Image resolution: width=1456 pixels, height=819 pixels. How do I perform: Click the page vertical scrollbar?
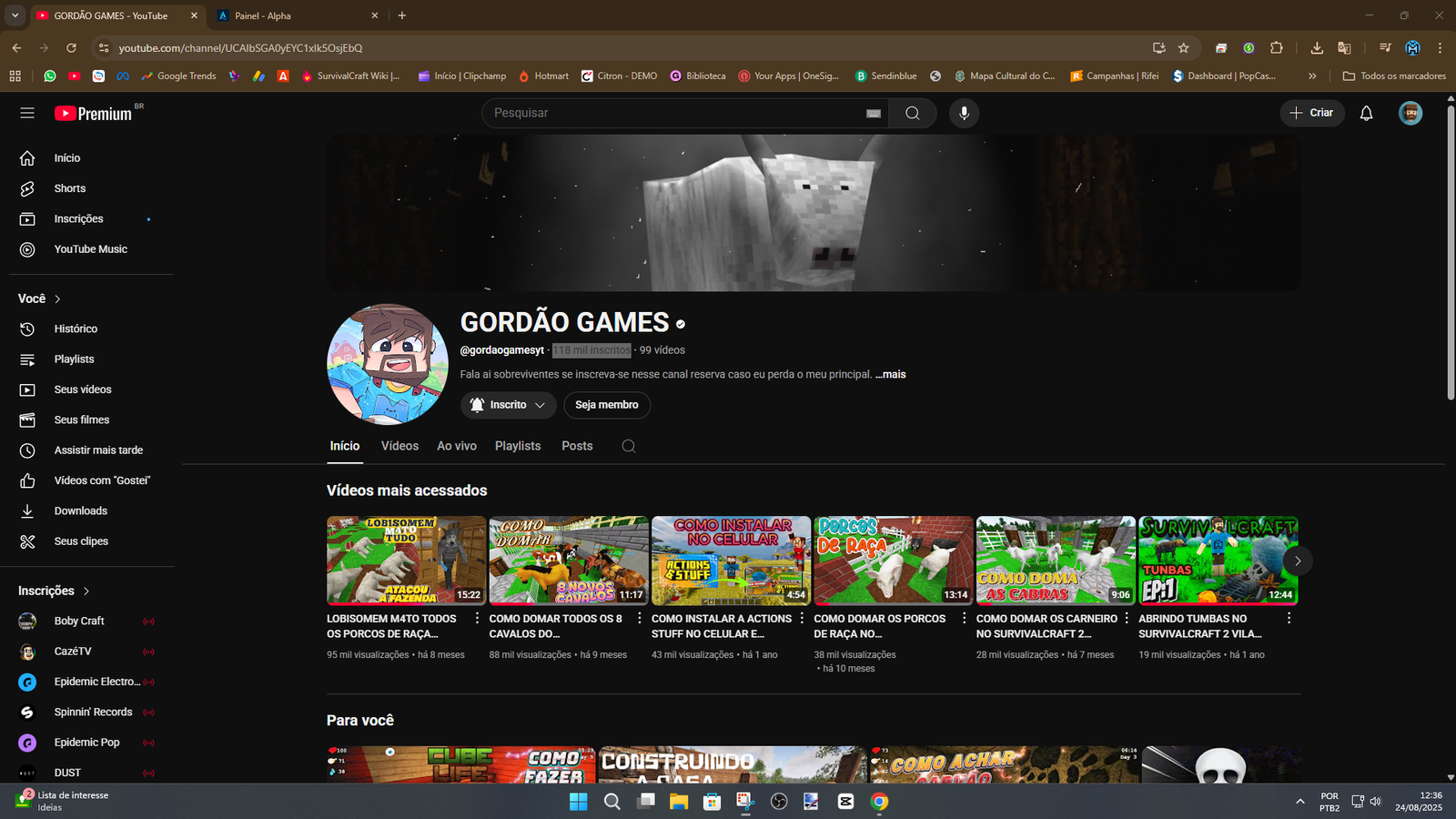coord(1451,255)
